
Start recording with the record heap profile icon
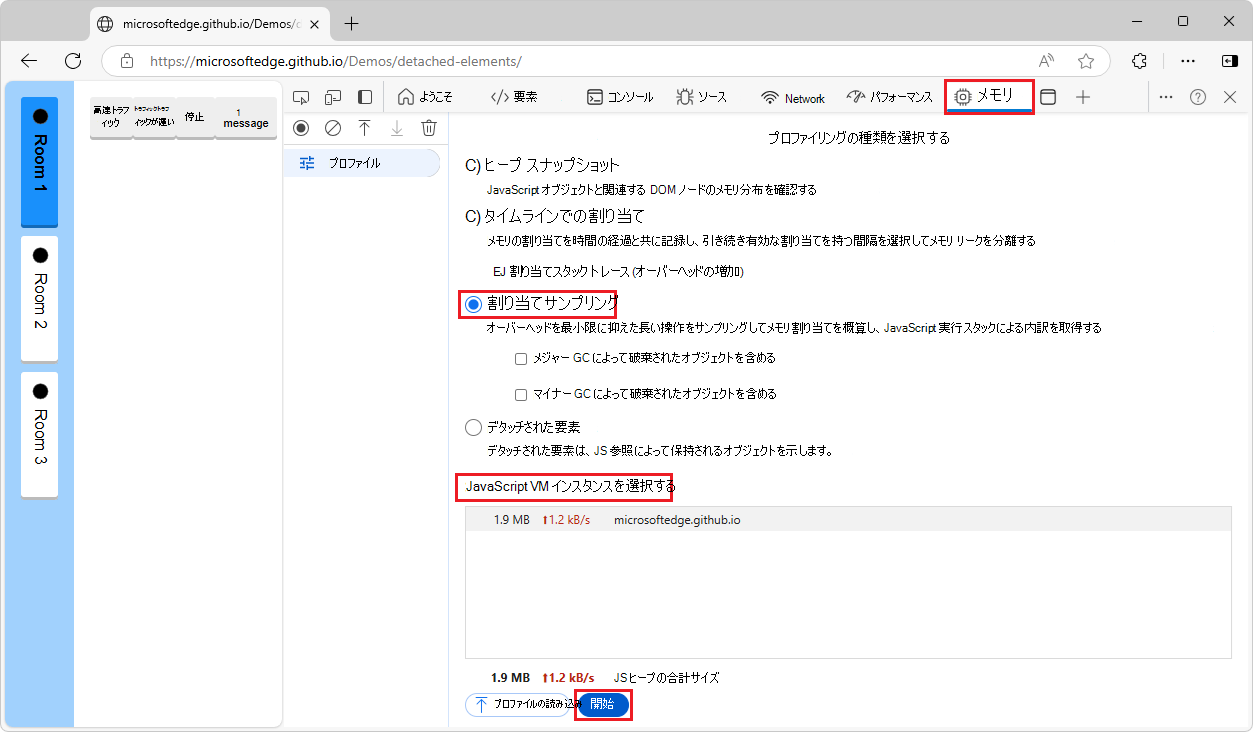[301, 128]
